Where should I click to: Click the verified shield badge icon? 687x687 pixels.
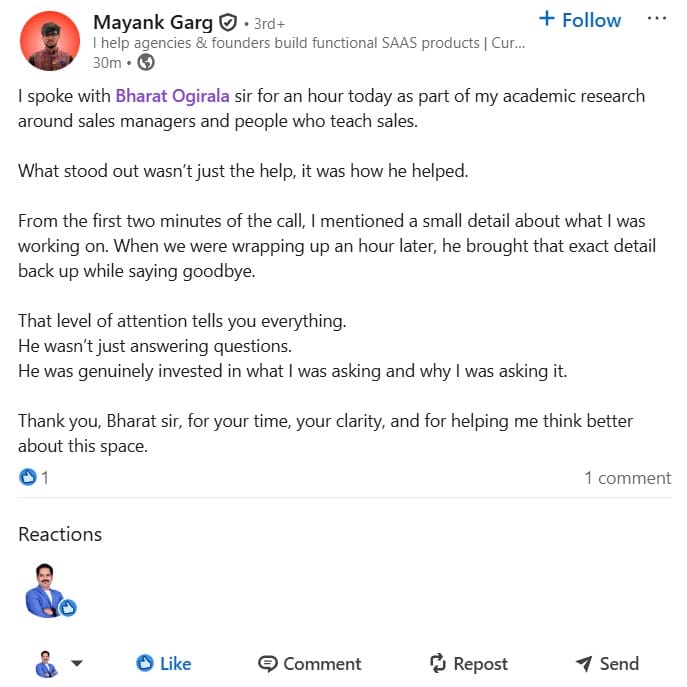[x=228, y=22]
